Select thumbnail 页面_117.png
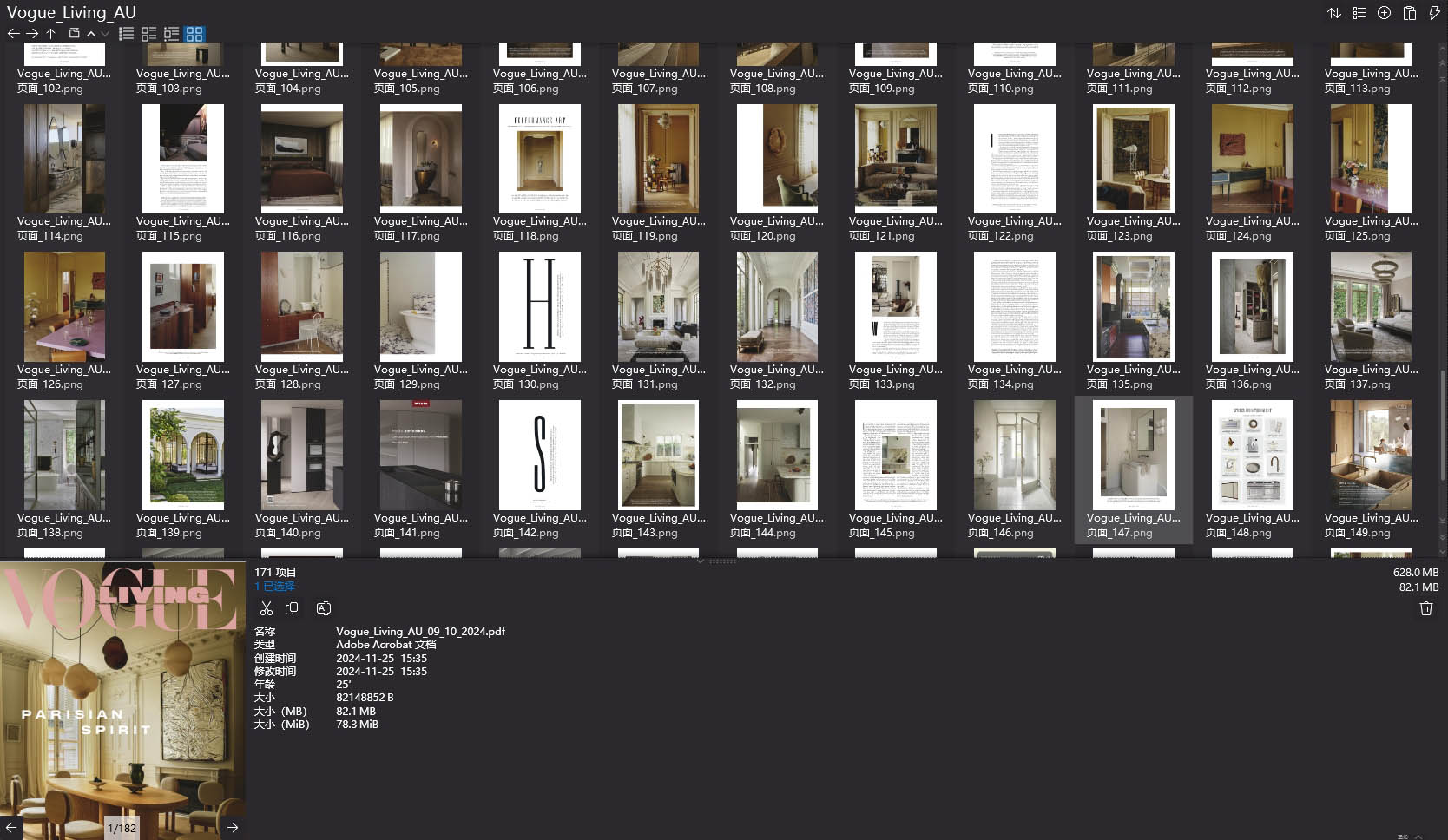This screenshot has height=840, width=1448. point(421,159)
